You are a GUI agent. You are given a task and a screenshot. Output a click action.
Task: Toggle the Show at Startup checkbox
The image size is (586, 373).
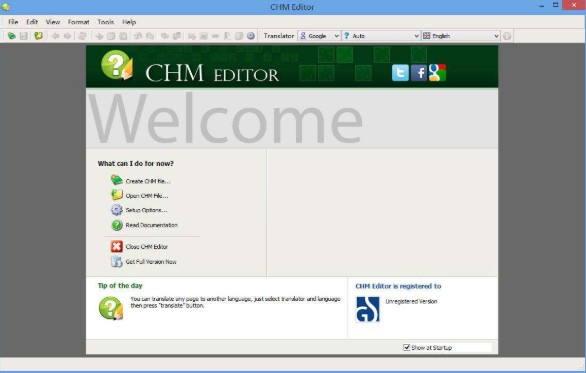pyautogui.click(x=407, y=347)
